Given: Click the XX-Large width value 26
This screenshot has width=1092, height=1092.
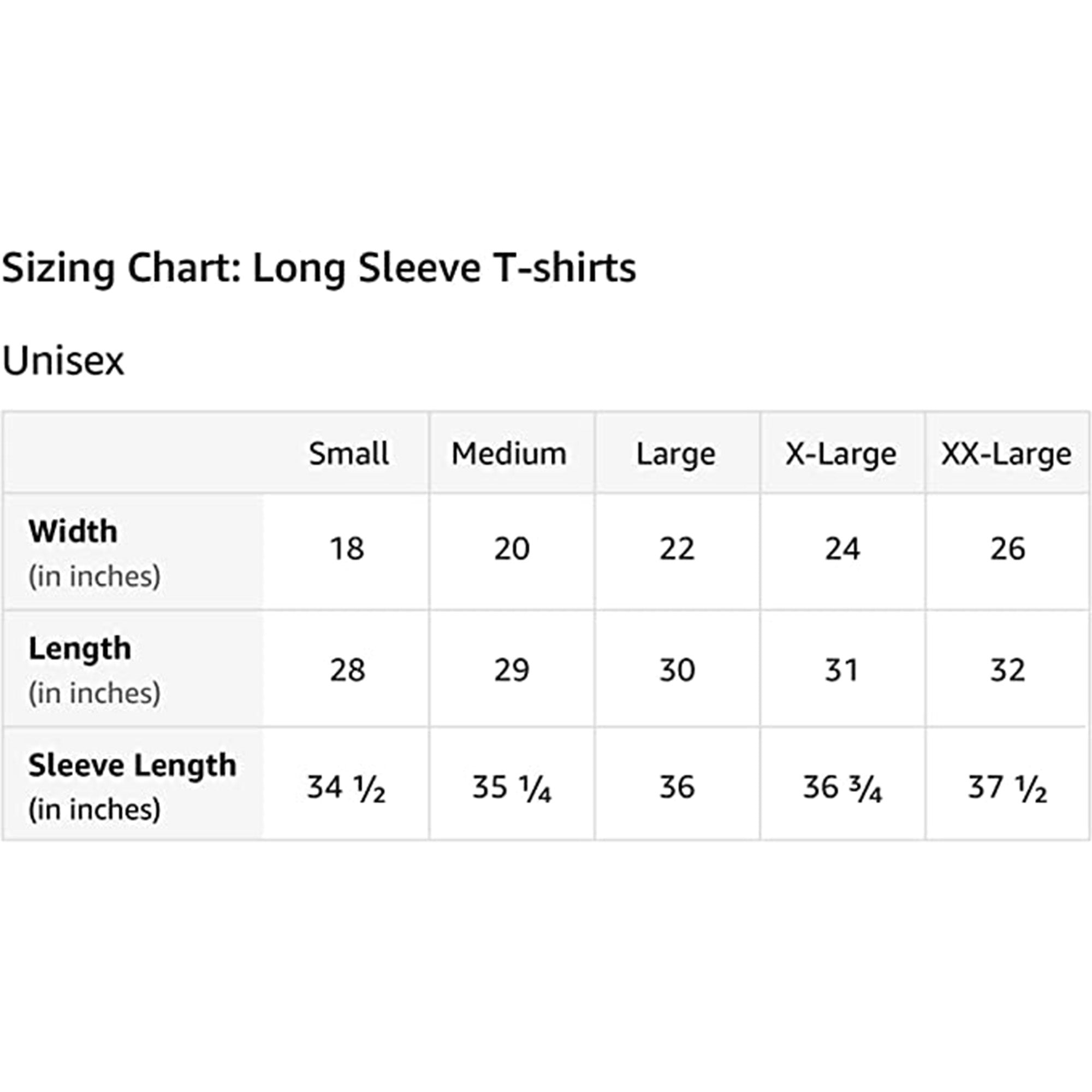Looking at the screenshot, I should point(1007,549).
